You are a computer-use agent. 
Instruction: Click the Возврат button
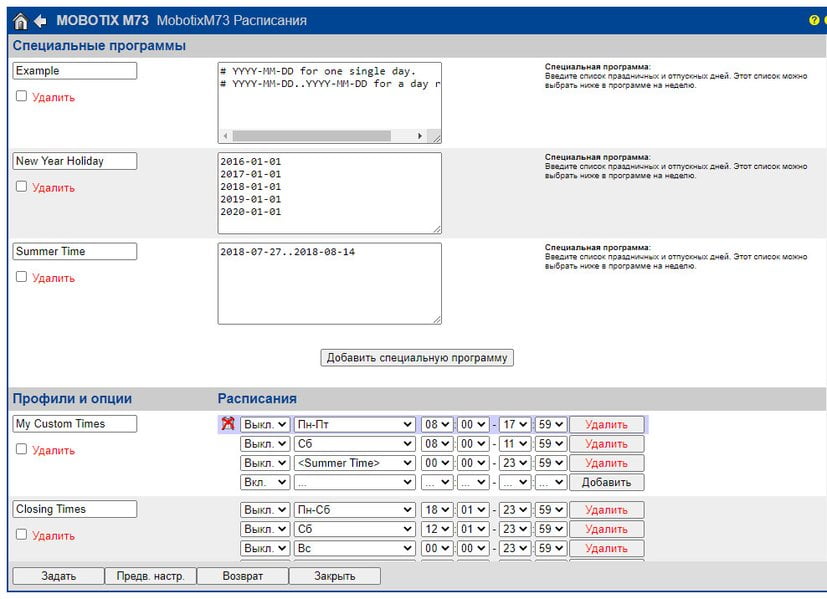243,576
